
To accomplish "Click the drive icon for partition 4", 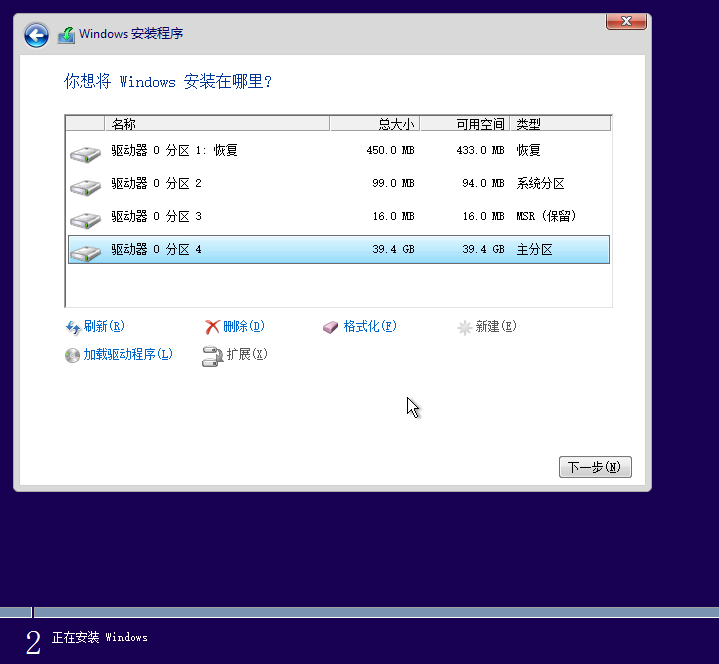I will 85,253.
